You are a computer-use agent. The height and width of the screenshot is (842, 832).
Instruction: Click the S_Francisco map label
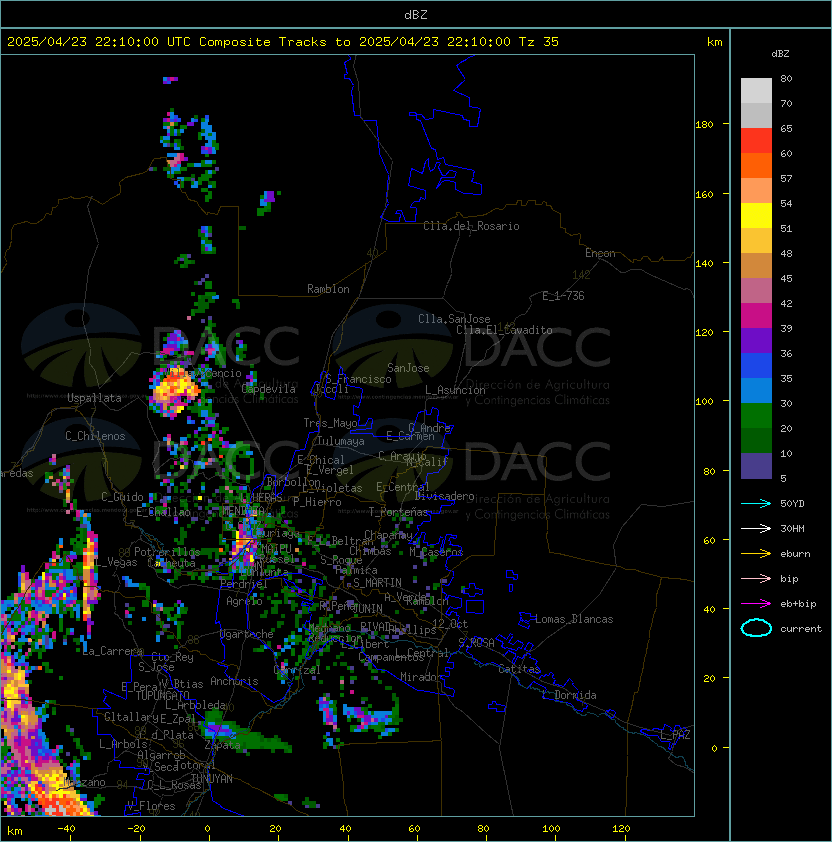click(x=358, y=380)
